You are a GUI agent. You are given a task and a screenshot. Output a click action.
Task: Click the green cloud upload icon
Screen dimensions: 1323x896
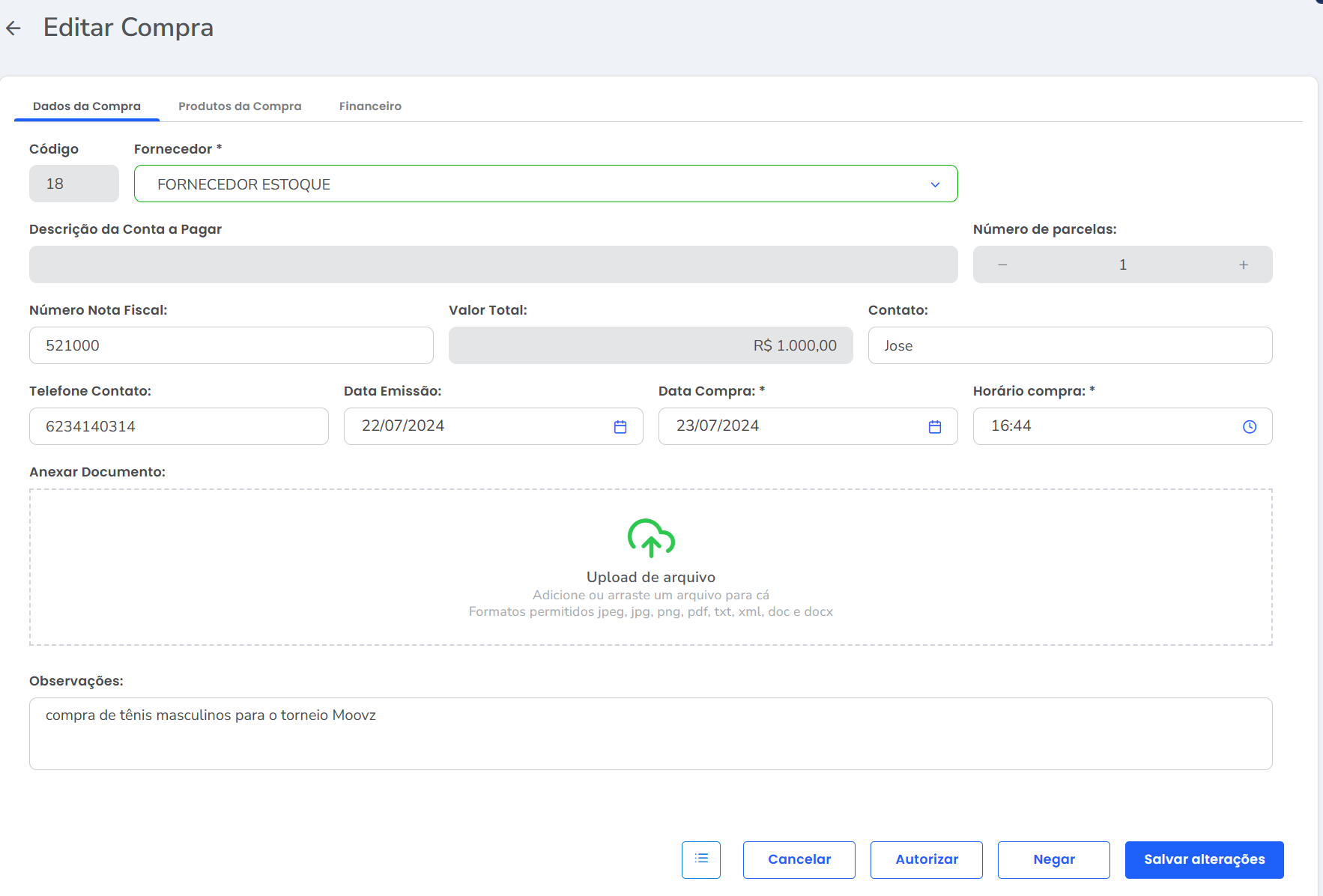click(x=650, y=538)
